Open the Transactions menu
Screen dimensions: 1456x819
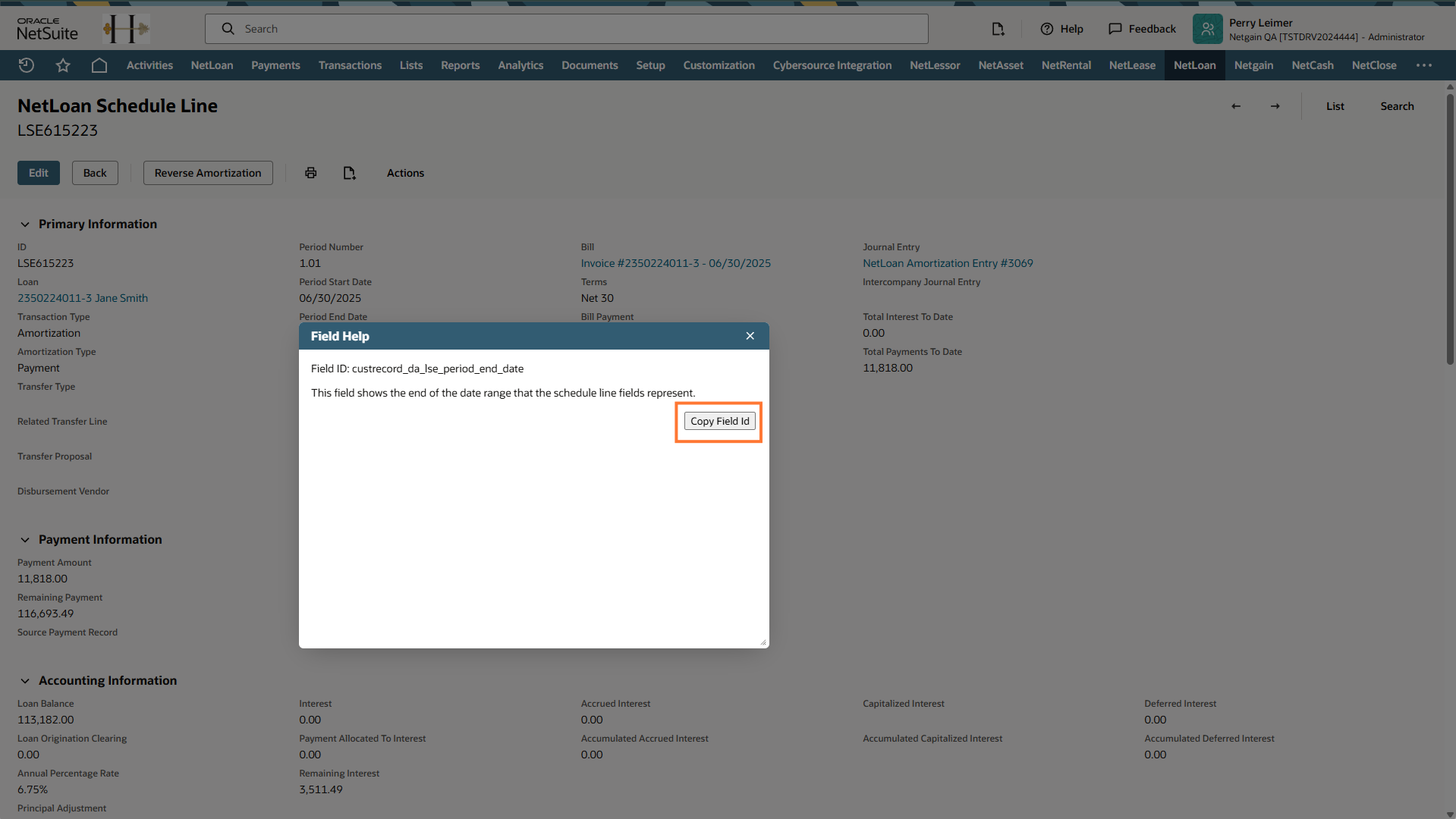(x=350, y=65)
